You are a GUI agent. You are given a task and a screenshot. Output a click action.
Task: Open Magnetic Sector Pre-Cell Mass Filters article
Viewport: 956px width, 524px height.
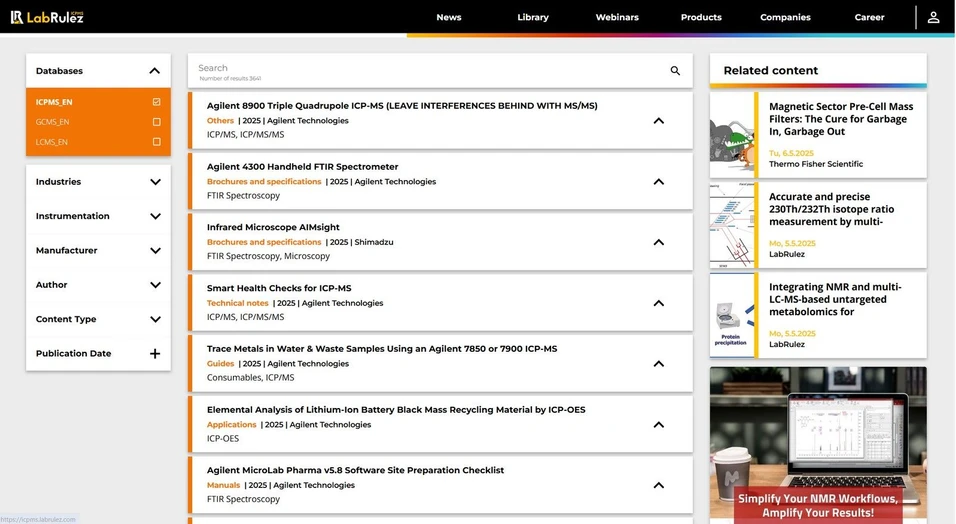pyautogui.click(x=841, y=119)
